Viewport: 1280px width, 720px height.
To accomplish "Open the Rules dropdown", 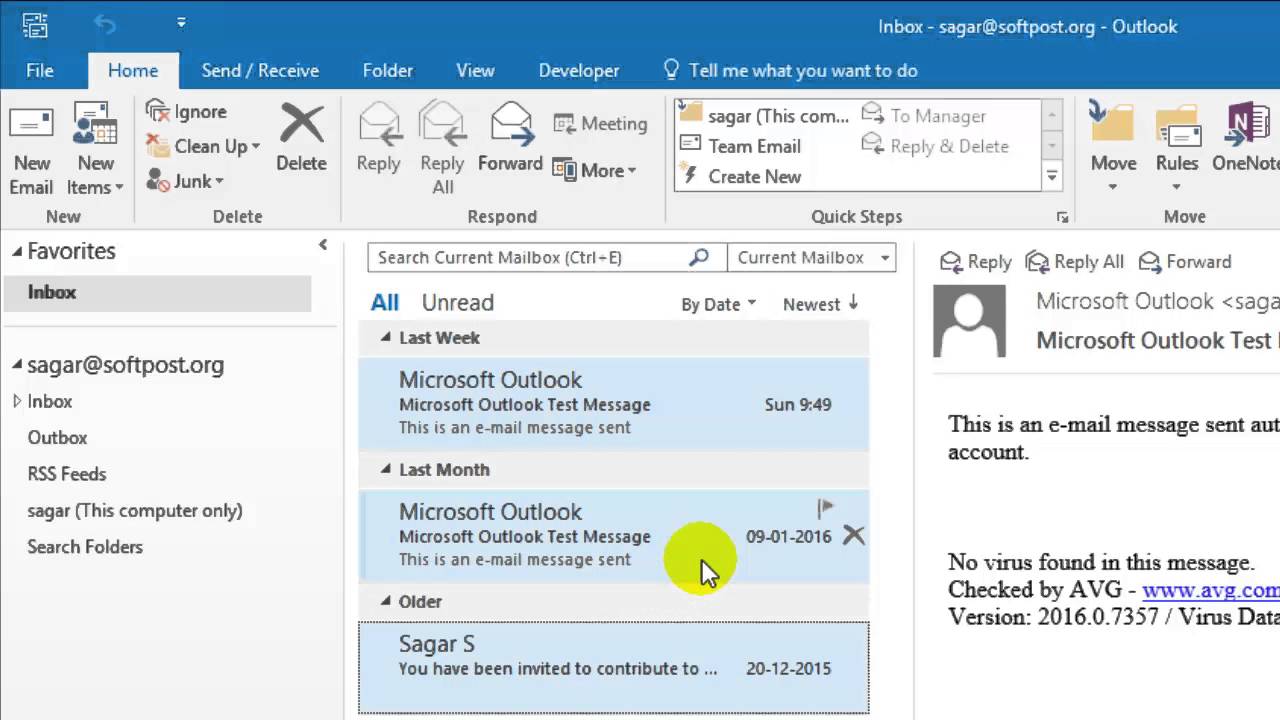I will pyautogui.click(x=1177, y=148).
